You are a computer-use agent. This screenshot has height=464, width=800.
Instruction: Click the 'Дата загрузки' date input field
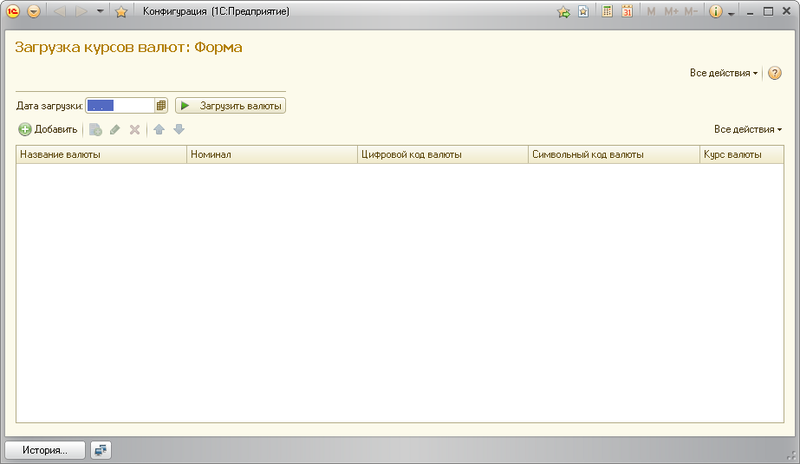(120, 106)
